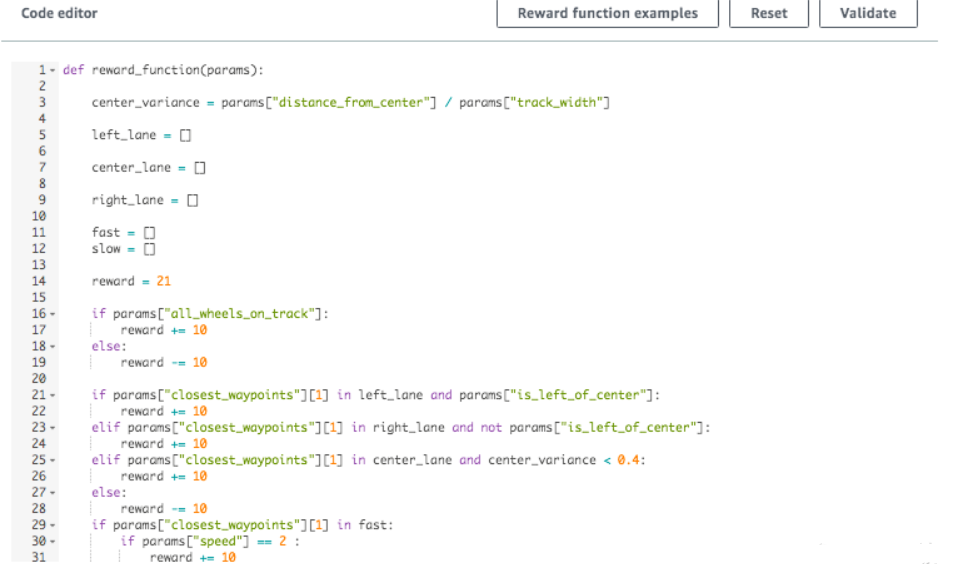The image size is (953, 574).
Task: Click the 'fast = []' line
Action: 123,232
